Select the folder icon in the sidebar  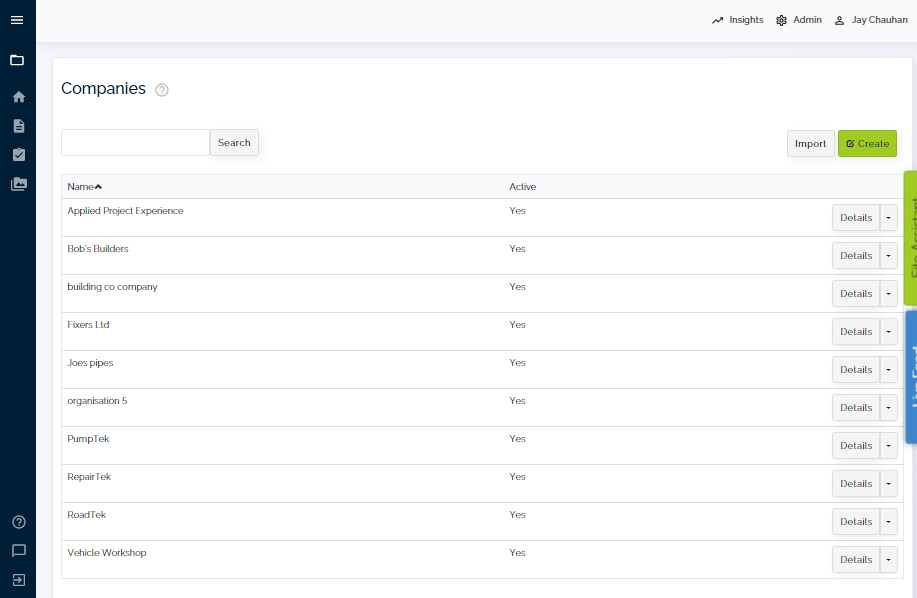pos(17,60)
